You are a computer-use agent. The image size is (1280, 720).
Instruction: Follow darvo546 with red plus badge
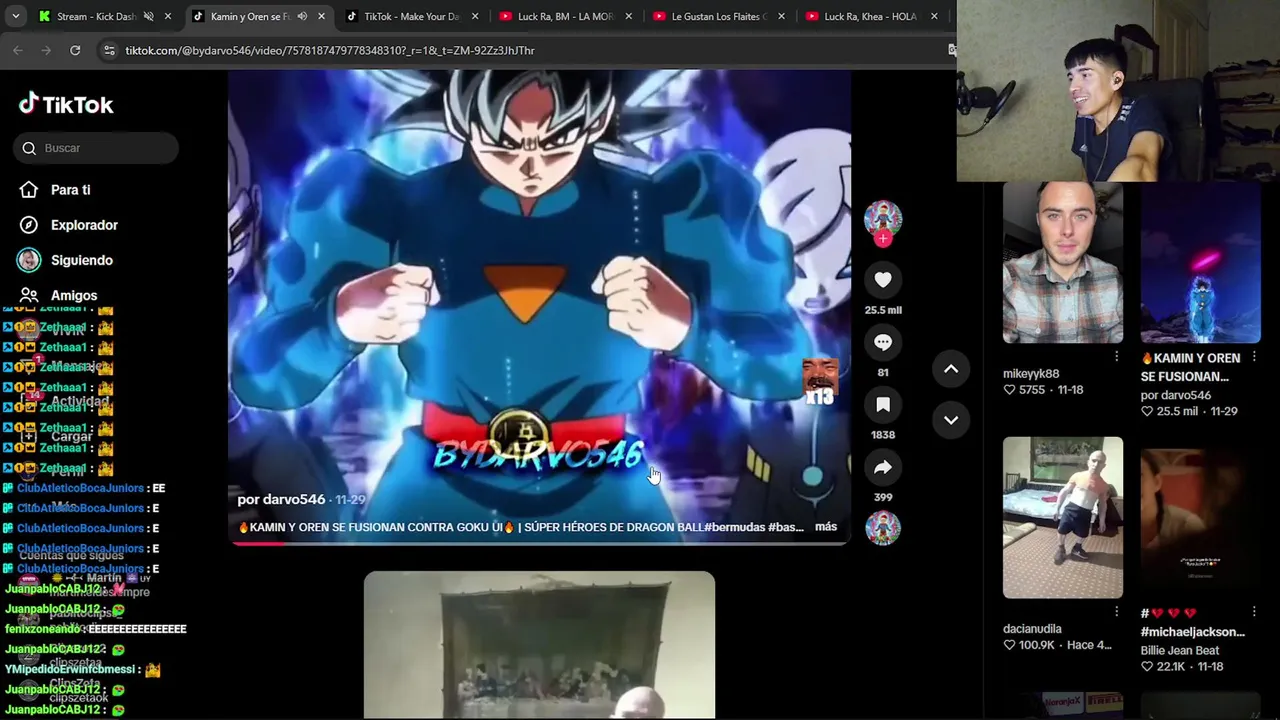pos(882,238)
